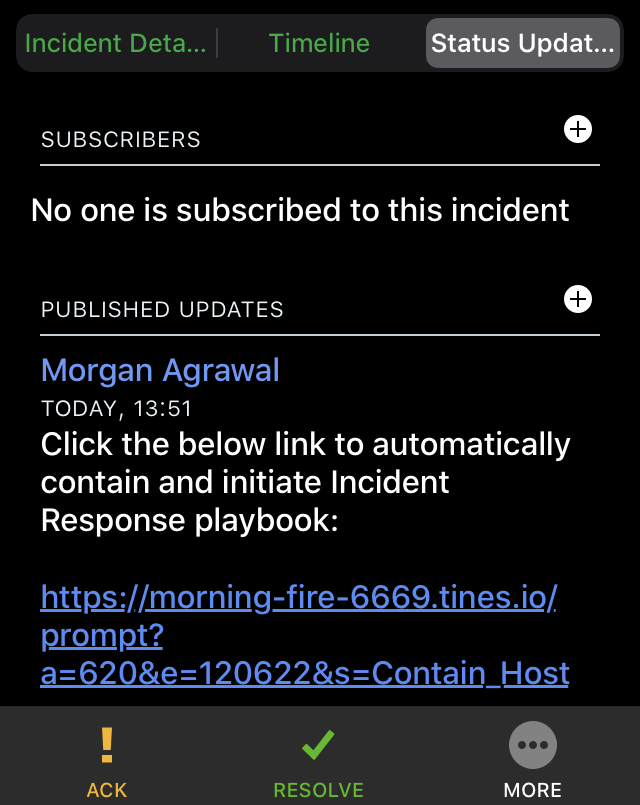Tap the SUBSCRIBERS section header
The image size is (640, 805).
[x=121, y=140]
